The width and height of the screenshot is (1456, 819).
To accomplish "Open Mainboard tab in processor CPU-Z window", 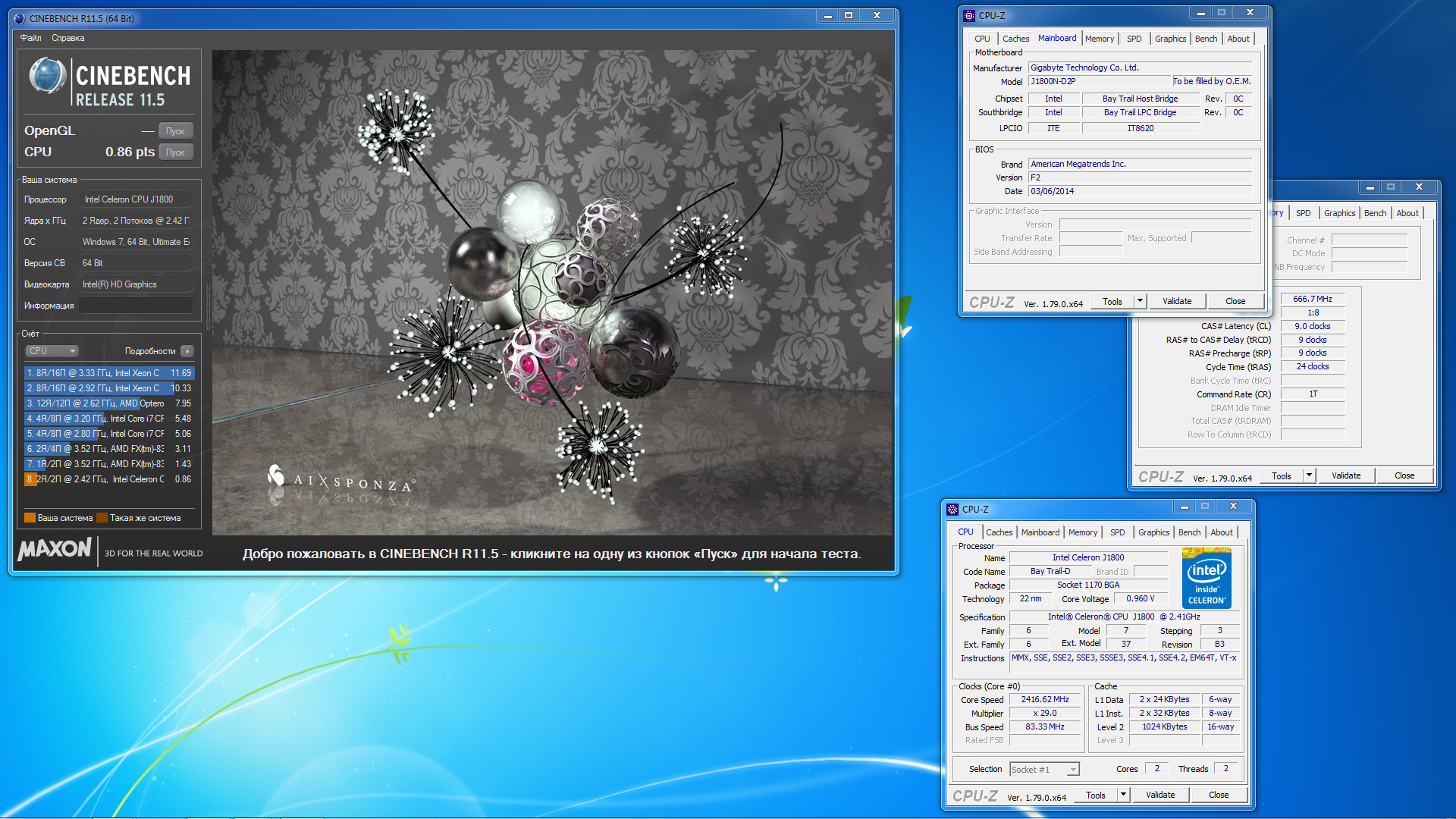I will [1040, 532].
